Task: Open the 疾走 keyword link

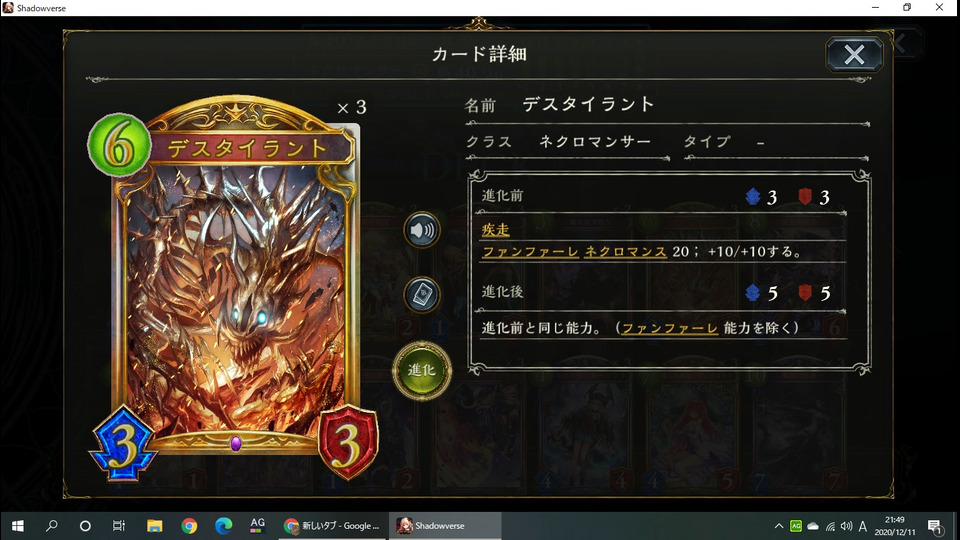Action: pos(495,230)
